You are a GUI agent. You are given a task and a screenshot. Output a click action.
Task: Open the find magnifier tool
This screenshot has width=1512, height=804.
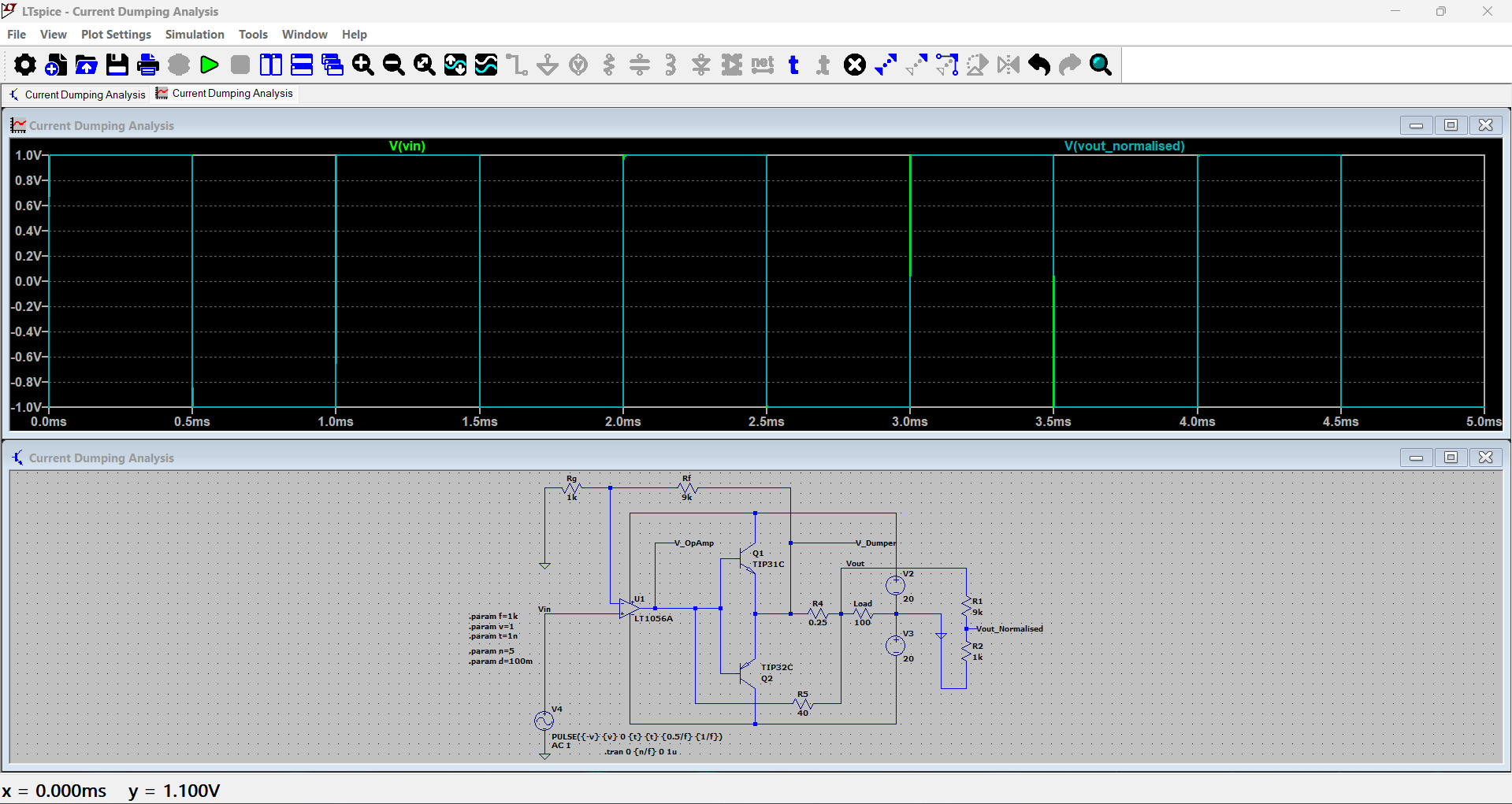pos(1101,65)
